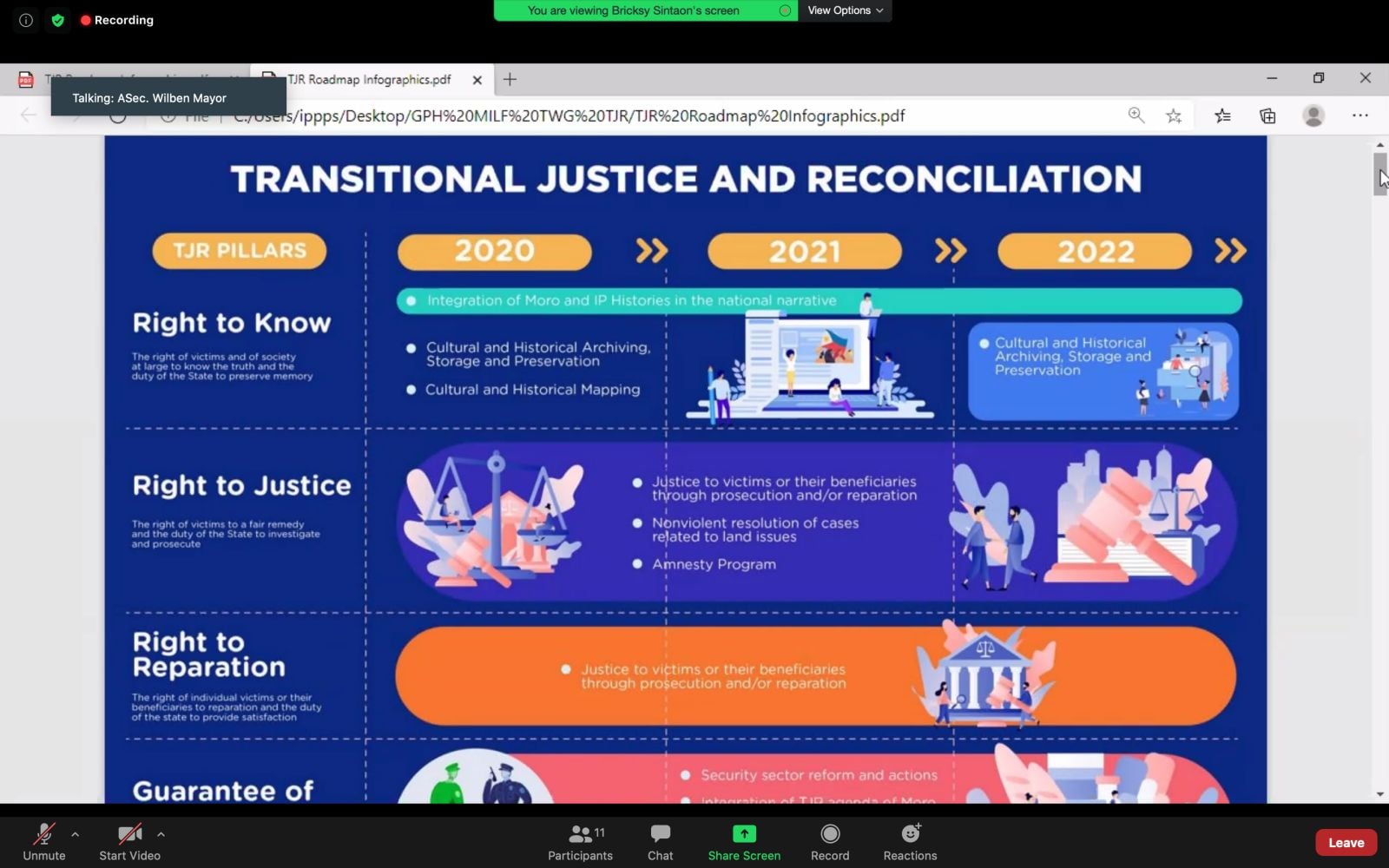
Task: Click the Amnesty Program bullet text
Action: click(714, 564)
